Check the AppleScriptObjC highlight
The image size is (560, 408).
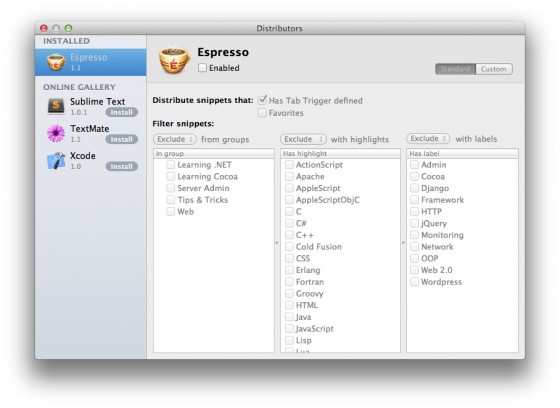(289, 200)
